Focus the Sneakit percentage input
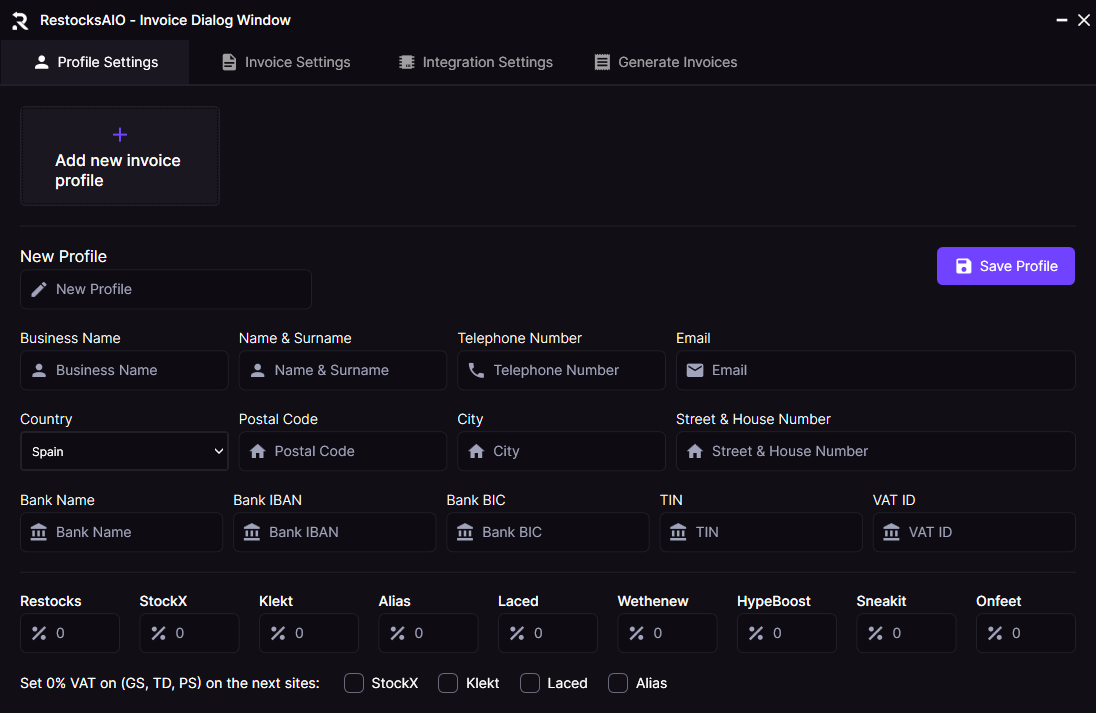Screen dimensions: 1096x713 (907, 633)
